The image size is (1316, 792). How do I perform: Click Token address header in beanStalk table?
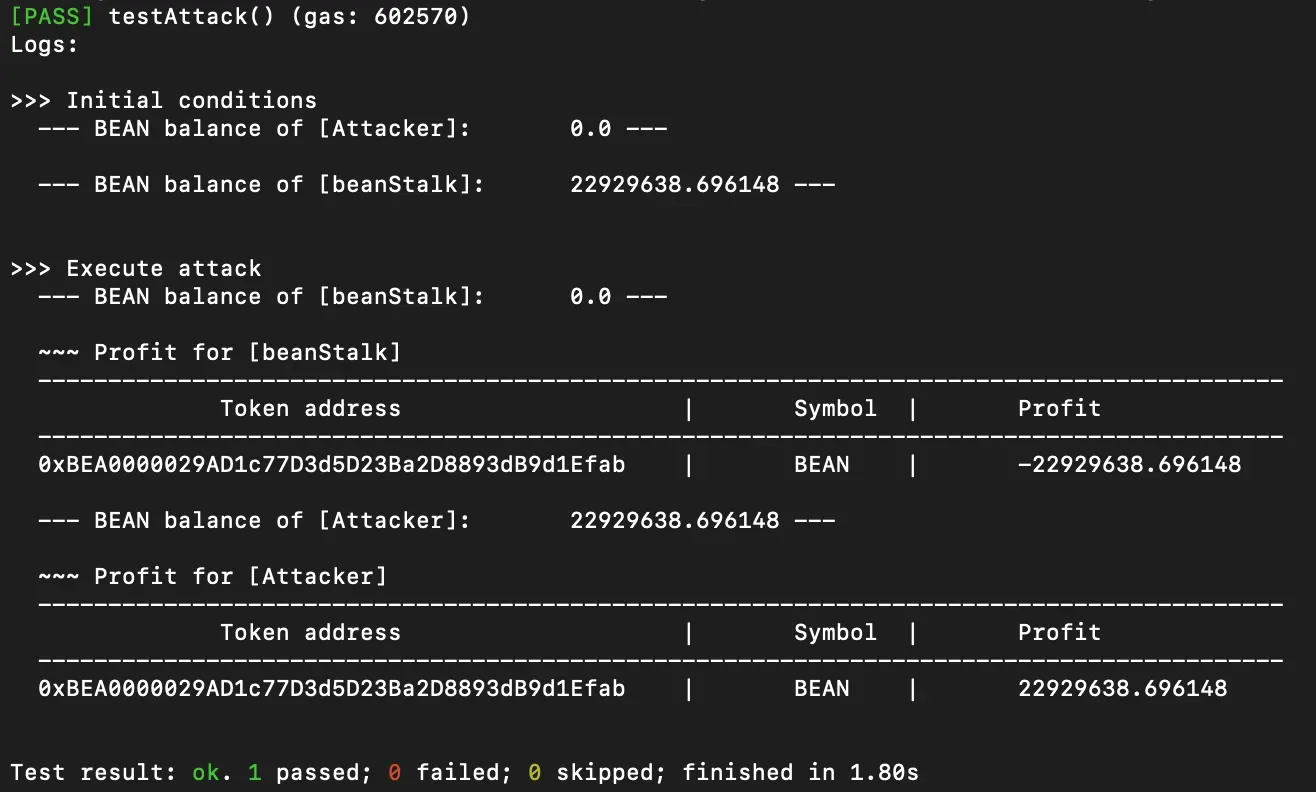pyautogui.click(x=310, y=409)
